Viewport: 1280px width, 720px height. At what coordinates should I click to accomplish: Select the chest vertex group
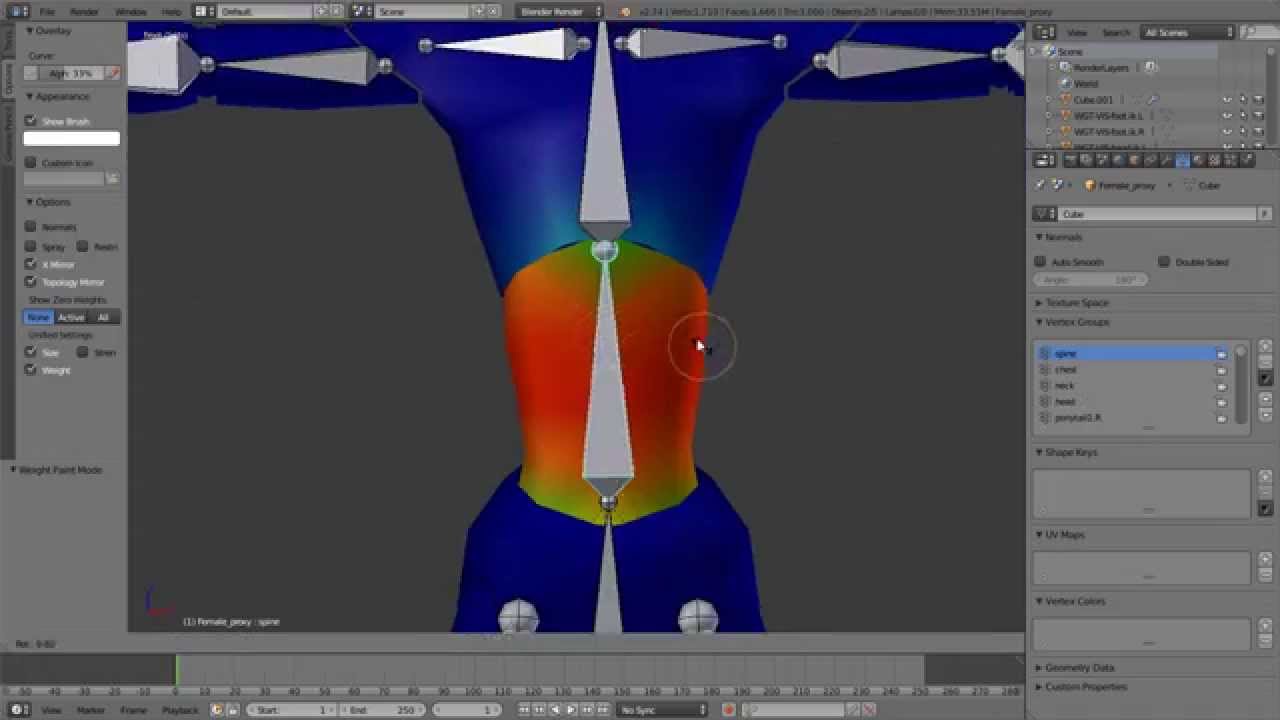pyautogui.click(x=1130, y=370)
